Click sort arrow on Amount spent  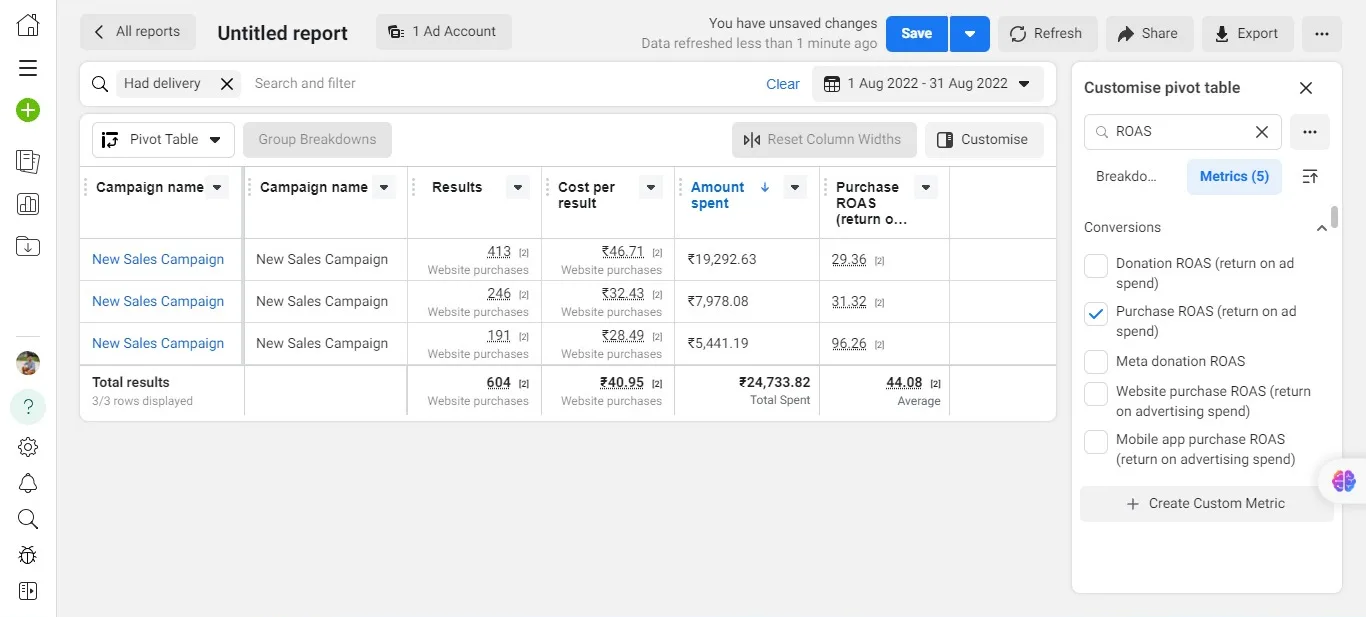[765, 187]
